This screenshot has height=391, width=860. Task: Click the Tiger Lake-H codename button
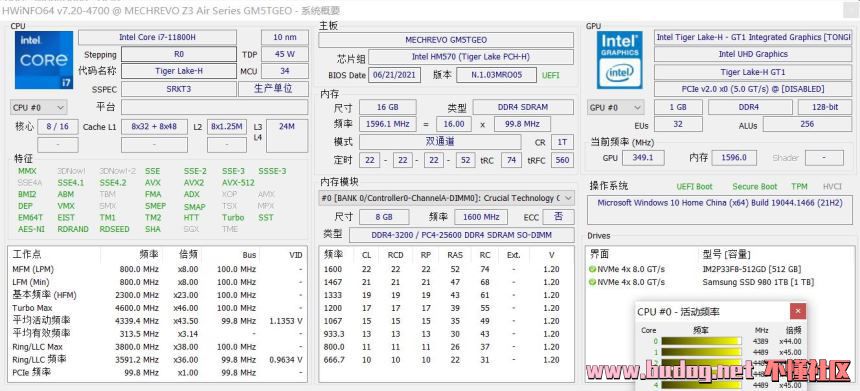179,71
